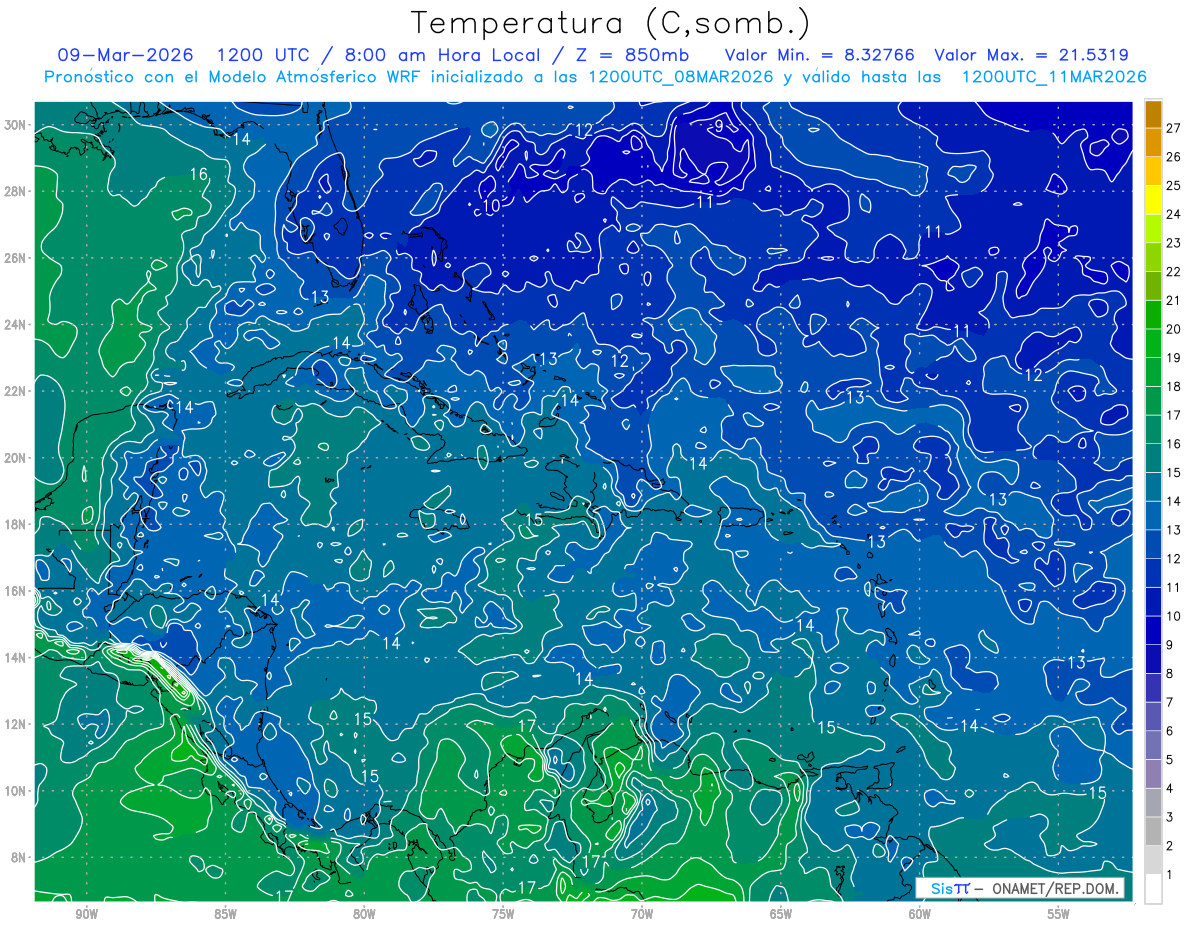This screenshot has height=927, width=1200.
Task: Click the 8N latitude axis label
Action: pos(20,857)
